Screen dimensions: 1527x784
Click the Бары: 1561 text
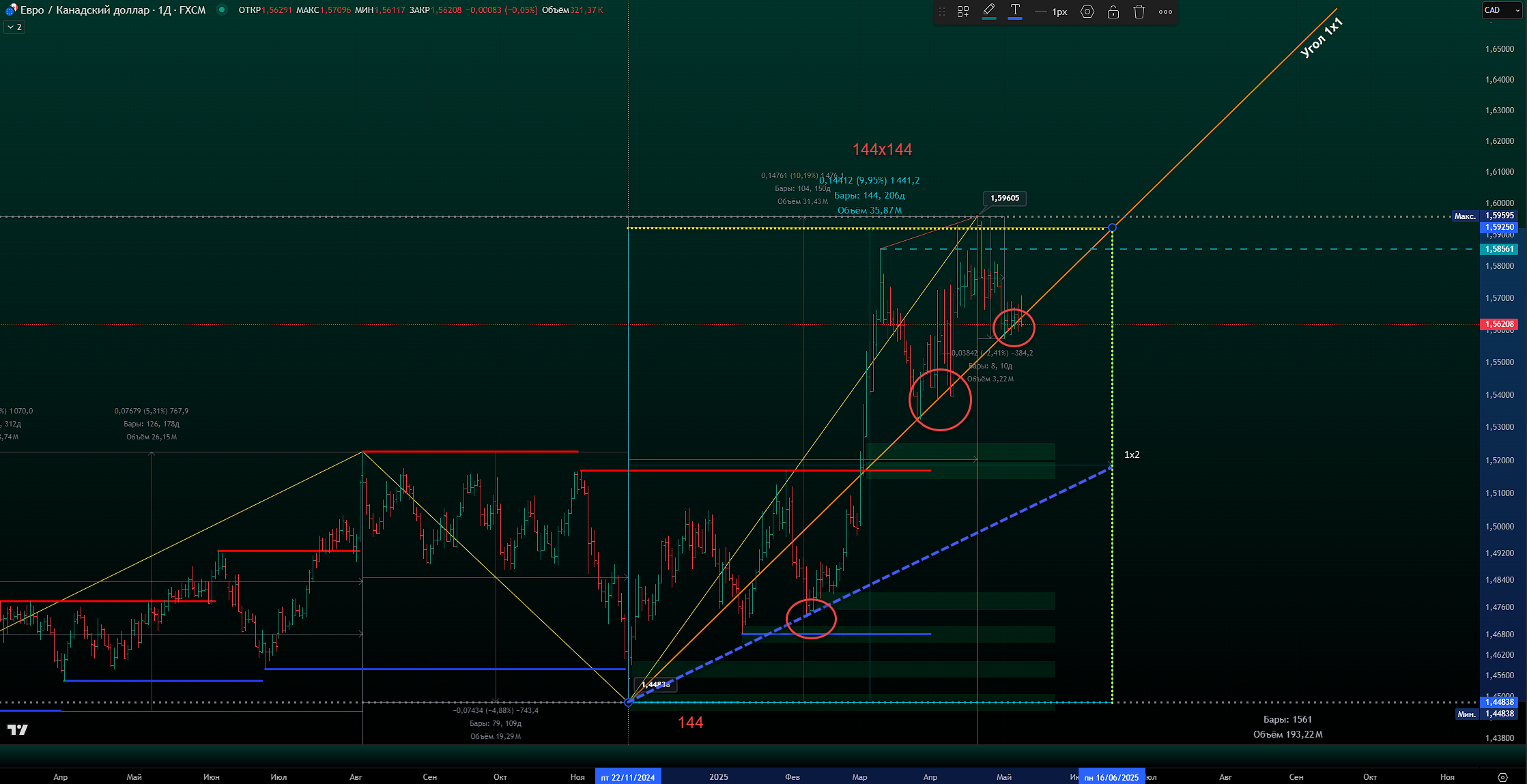pyautogui.click(x=1287, y=719)
